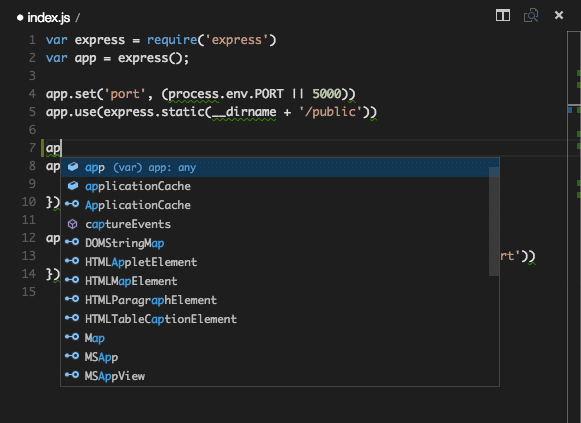Pick 'MSAppView' from the autocomplete list
This screenshot has height=423, width=581.
pos(275,376)
